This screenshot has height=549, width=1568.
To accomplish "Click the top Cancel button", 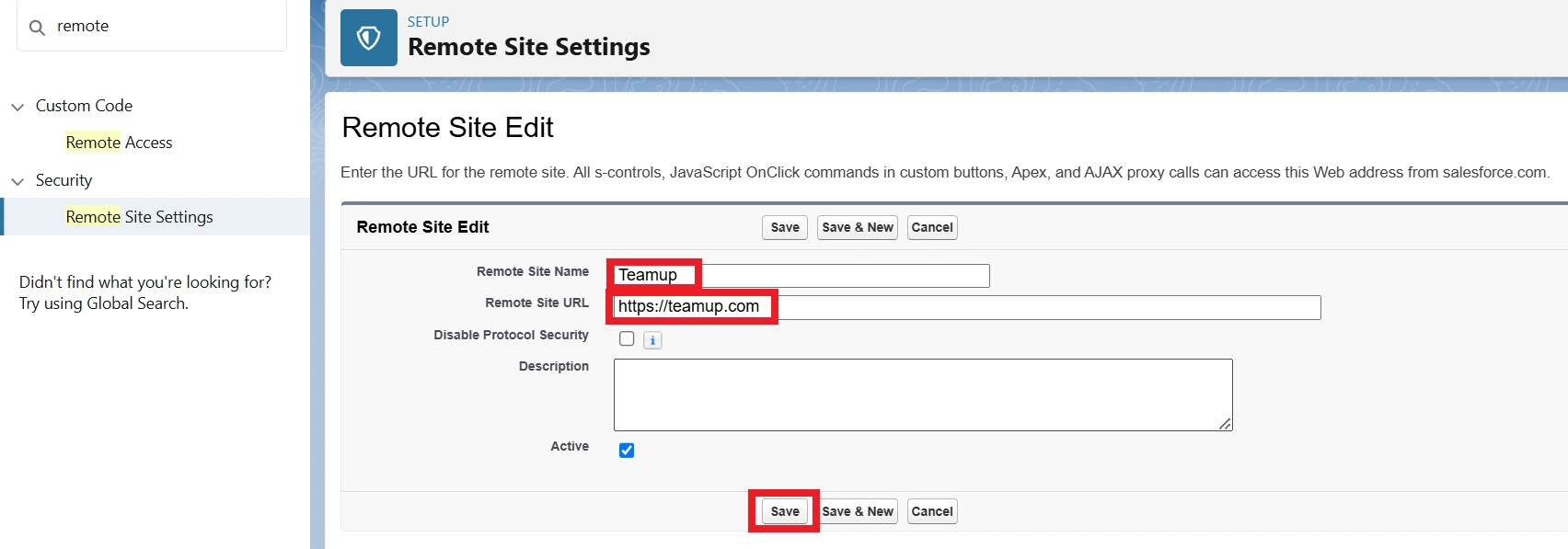I will click(x=931, y=227).
